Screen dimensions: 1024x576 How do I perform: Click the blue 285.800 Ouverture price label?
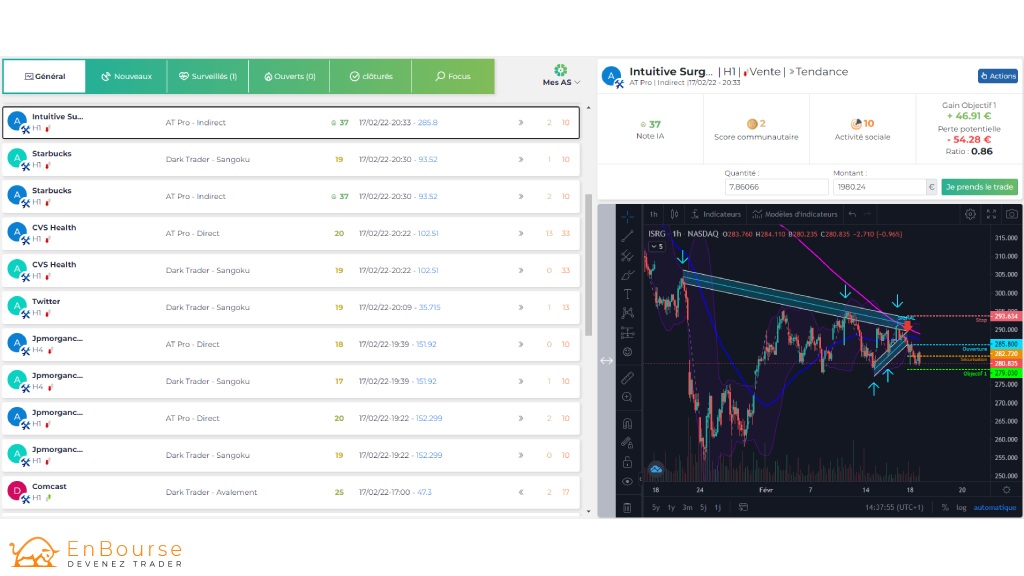pos(1006,344)
